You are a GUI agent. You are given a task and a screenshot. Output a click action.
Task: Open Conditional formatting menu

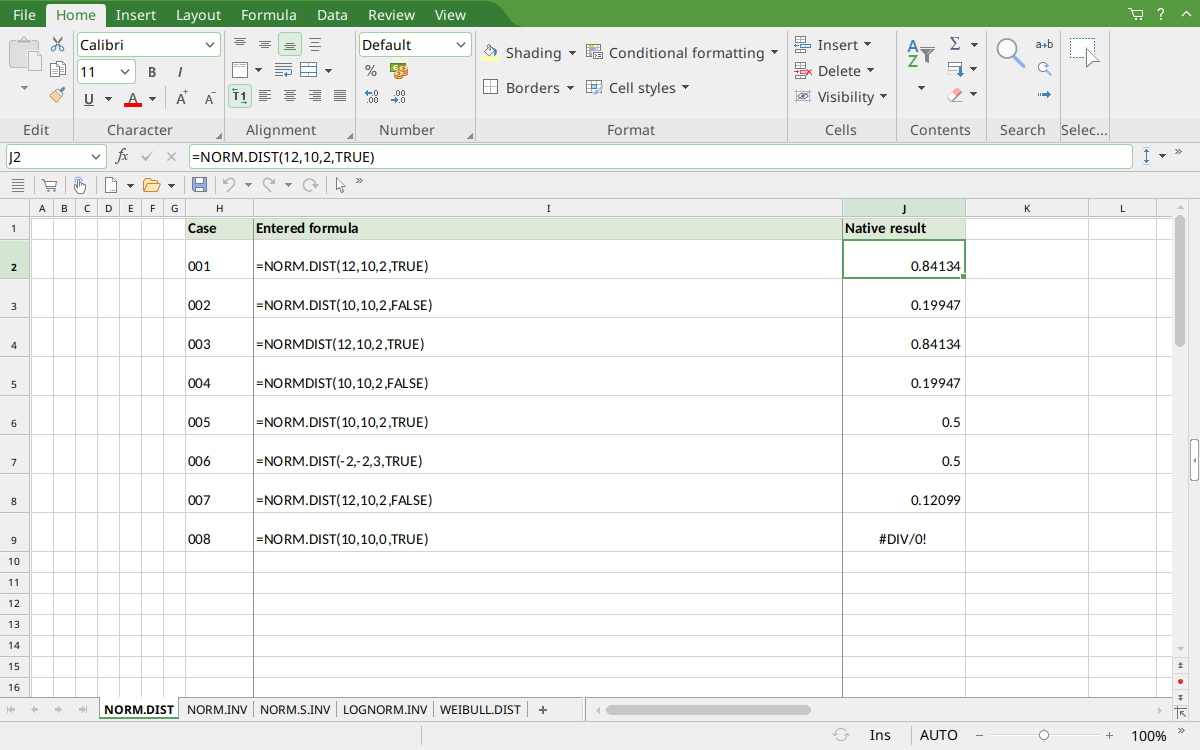point(682,53)
